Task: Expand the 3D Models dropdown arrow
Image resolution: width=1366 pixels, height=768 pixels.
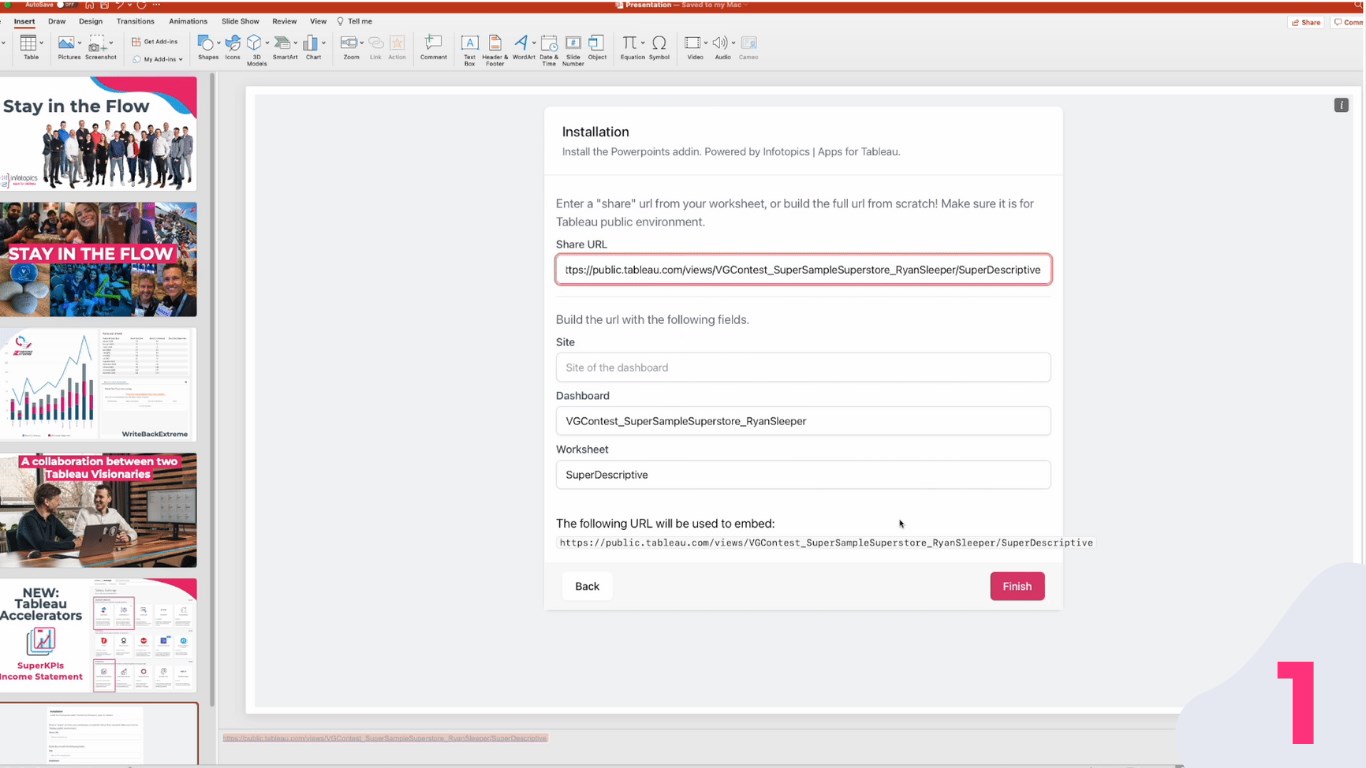Action: pyautogui.click(x=267, y=43)
